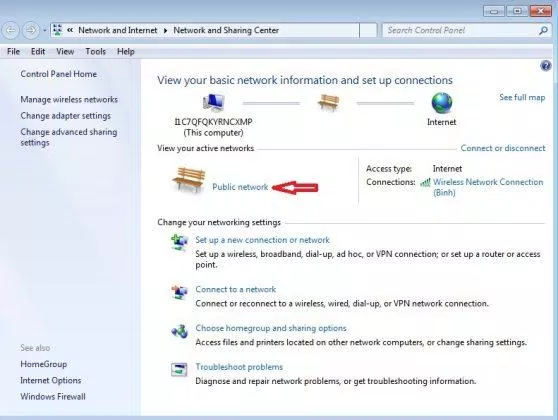Screen dimensions: 558x420
Task: Click the Internet globe icon
Action: click(x=442, y=103)
